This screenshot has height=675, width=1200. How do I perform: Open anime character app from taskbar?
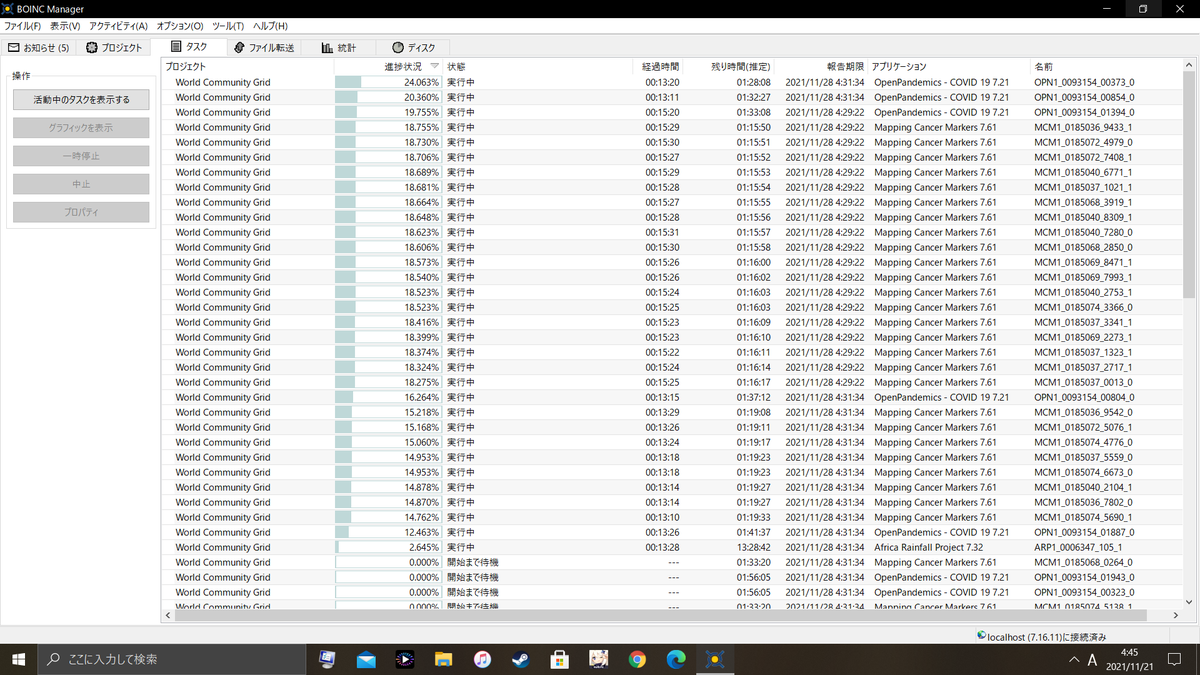[599, 659]
